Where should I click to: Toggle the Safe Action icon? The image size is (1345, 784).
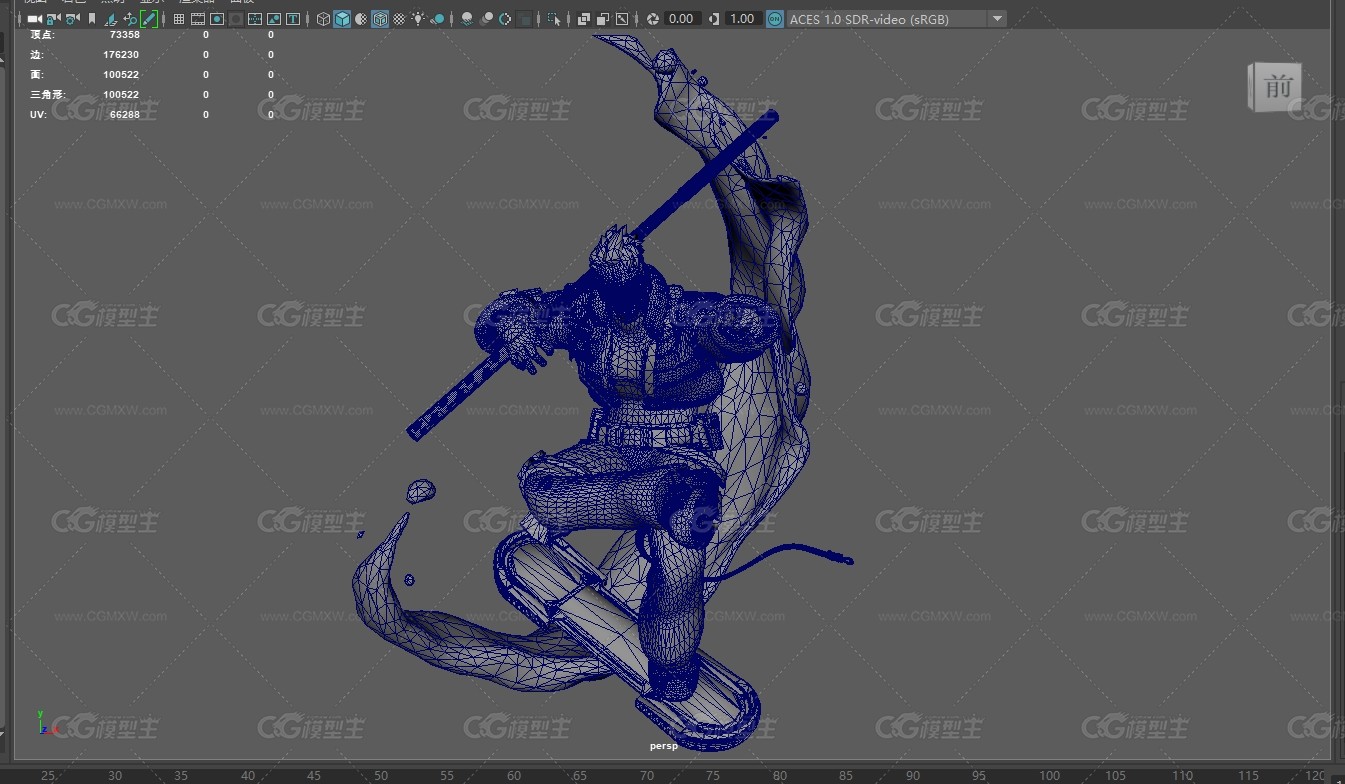point(274,19)
